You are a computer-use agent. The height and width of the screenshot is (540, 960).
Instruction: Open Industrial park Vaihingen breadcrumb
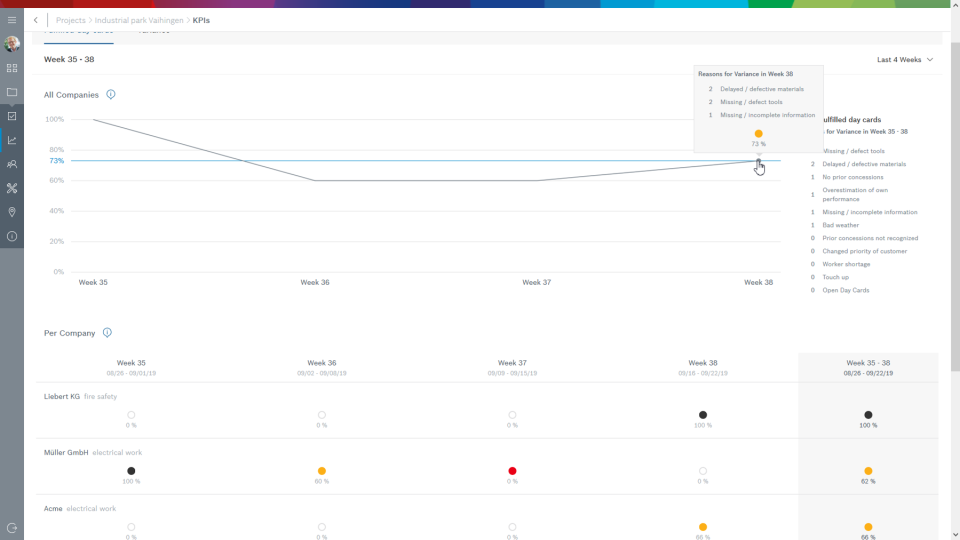tap(139, 20)
